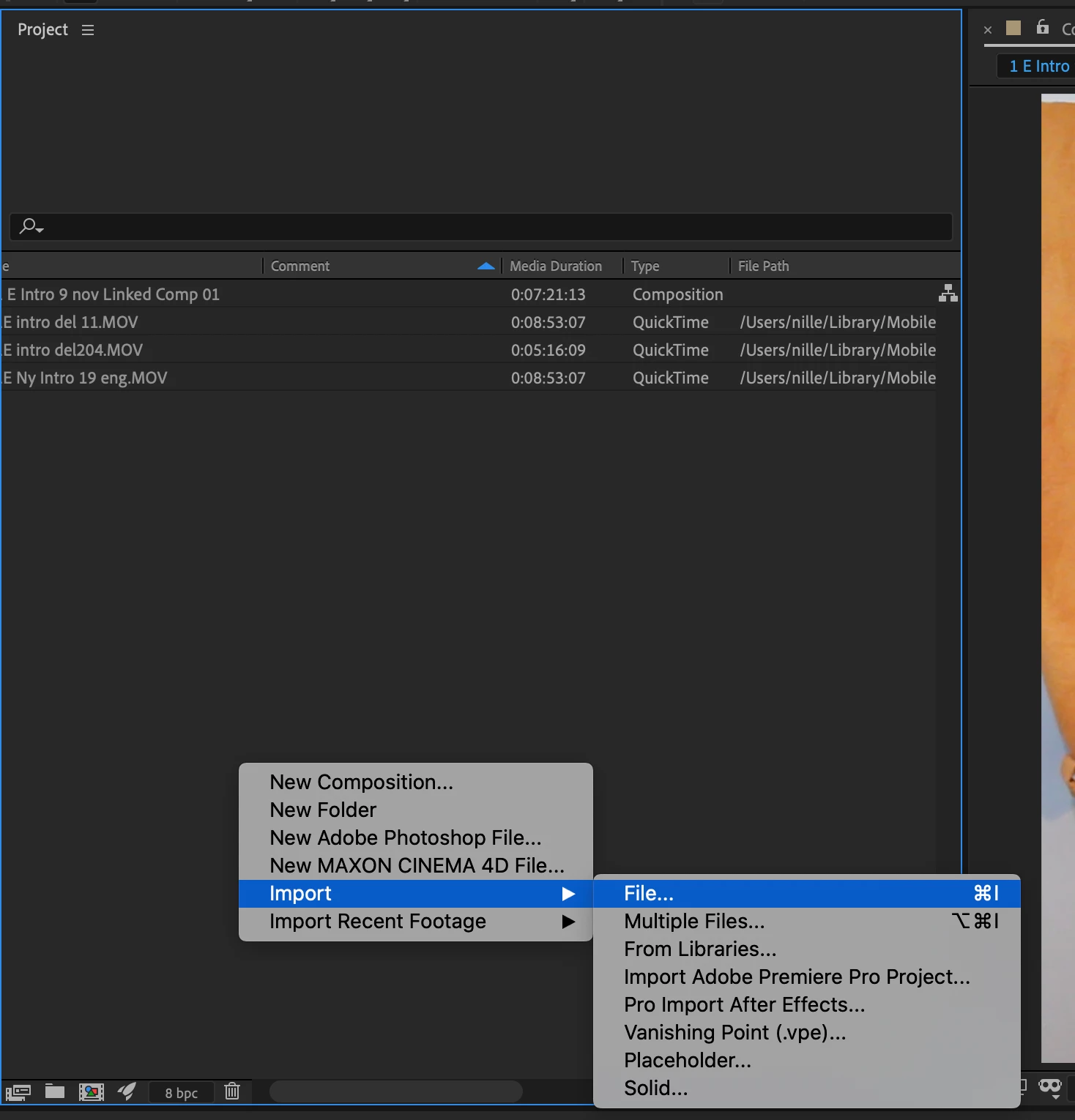Click the Interpret Footage icon
The image size is (1075, 1120).
(x=18, y=1092)
